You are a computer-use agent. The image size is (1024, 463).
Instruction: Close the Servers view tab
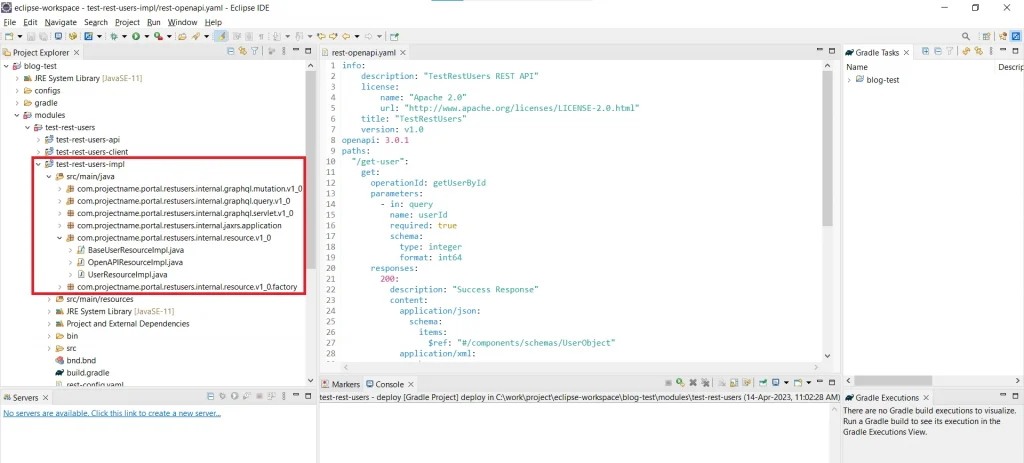click(x=45, y=397)
